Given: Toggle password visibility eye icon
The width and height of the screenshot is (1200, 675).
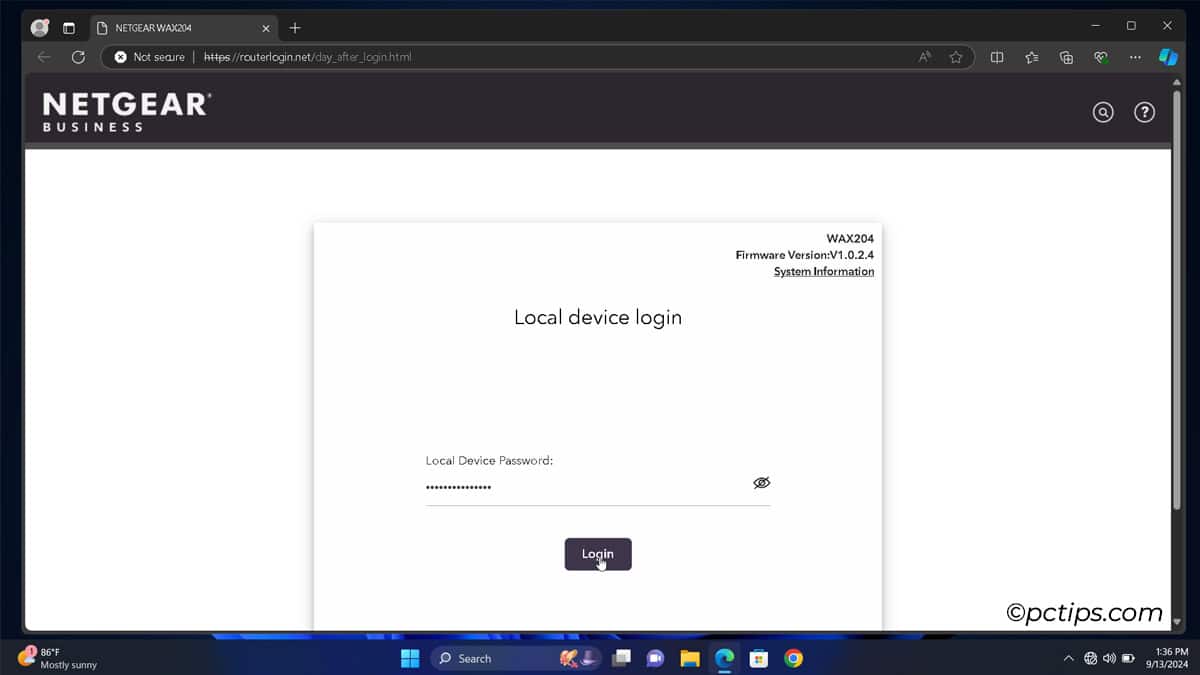Looking at the screenshot, I should coord(761,483).
